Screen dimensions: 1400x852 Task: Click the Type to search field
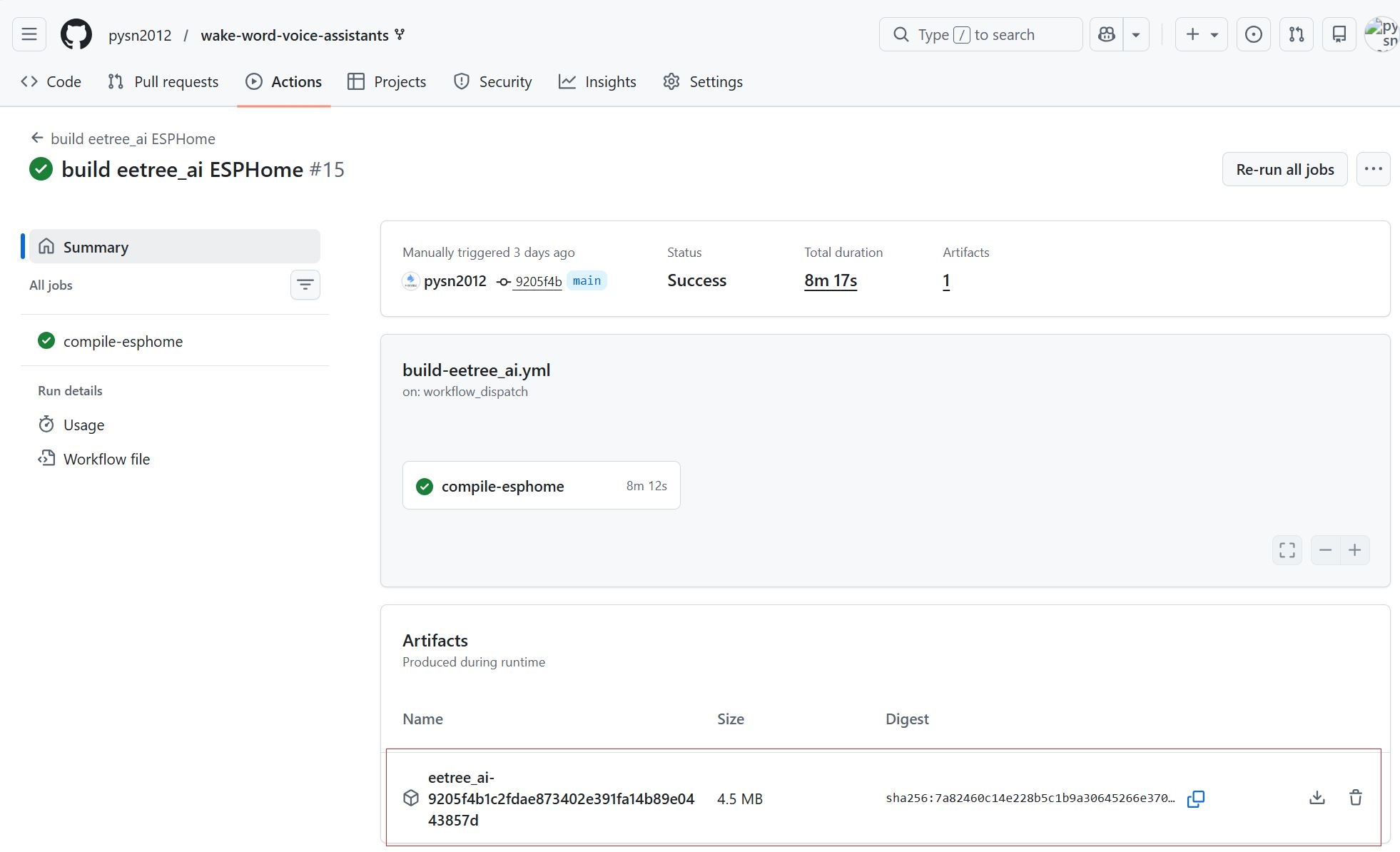[x=980, y=34]
